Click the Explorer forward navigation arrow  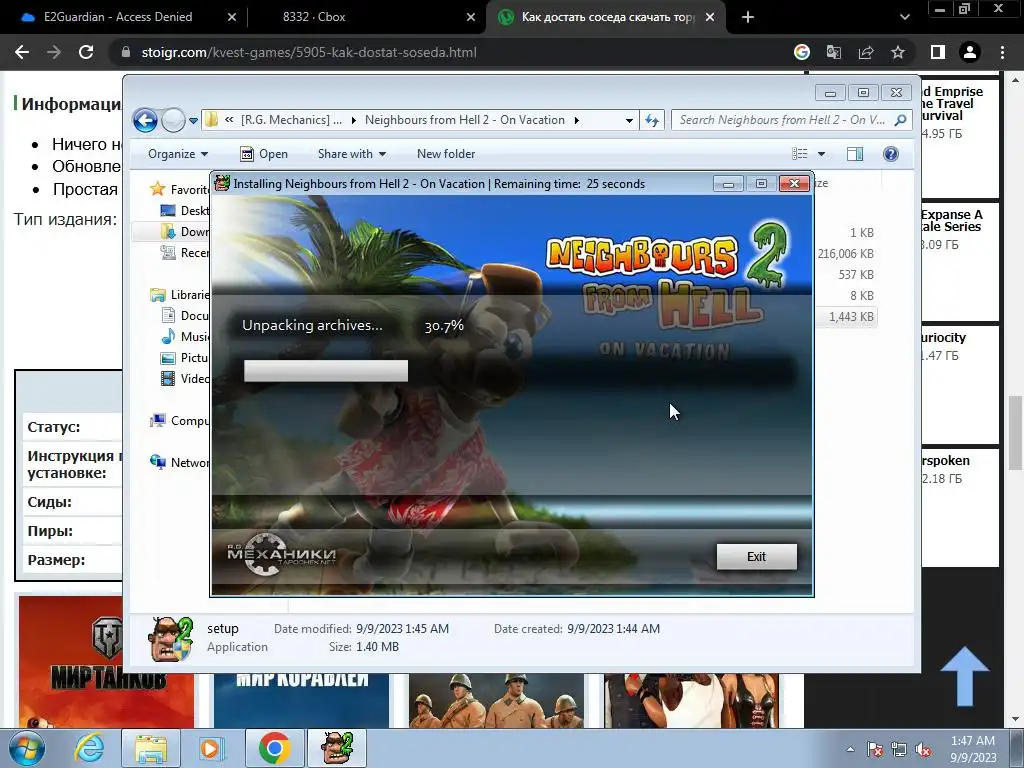point(173,120)
